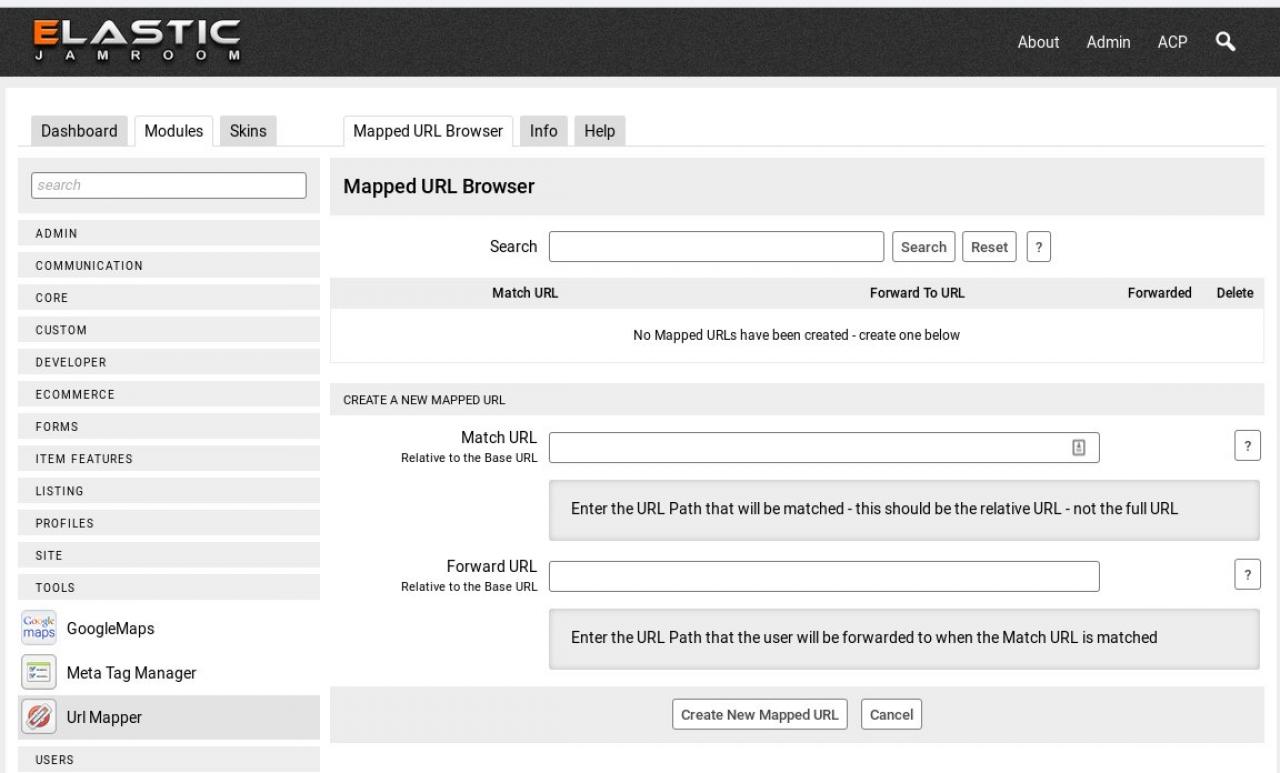This screenshot has height=773, width=1280.
Task: Show help for the Search field
Action: pos(1039,247)
